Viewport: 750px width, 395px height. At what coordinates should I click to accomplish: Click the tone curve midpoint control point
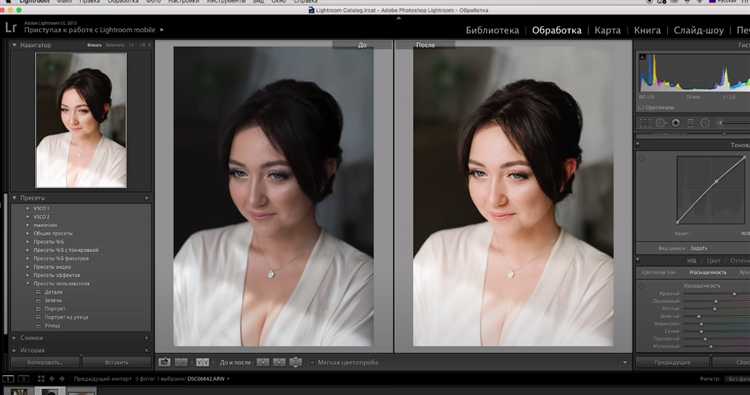click(x=716, y=182)
